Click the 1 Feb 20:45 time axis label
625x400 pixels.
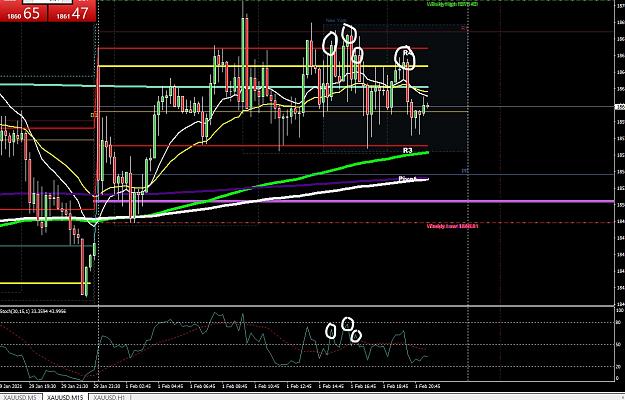(x=428, y=386)
